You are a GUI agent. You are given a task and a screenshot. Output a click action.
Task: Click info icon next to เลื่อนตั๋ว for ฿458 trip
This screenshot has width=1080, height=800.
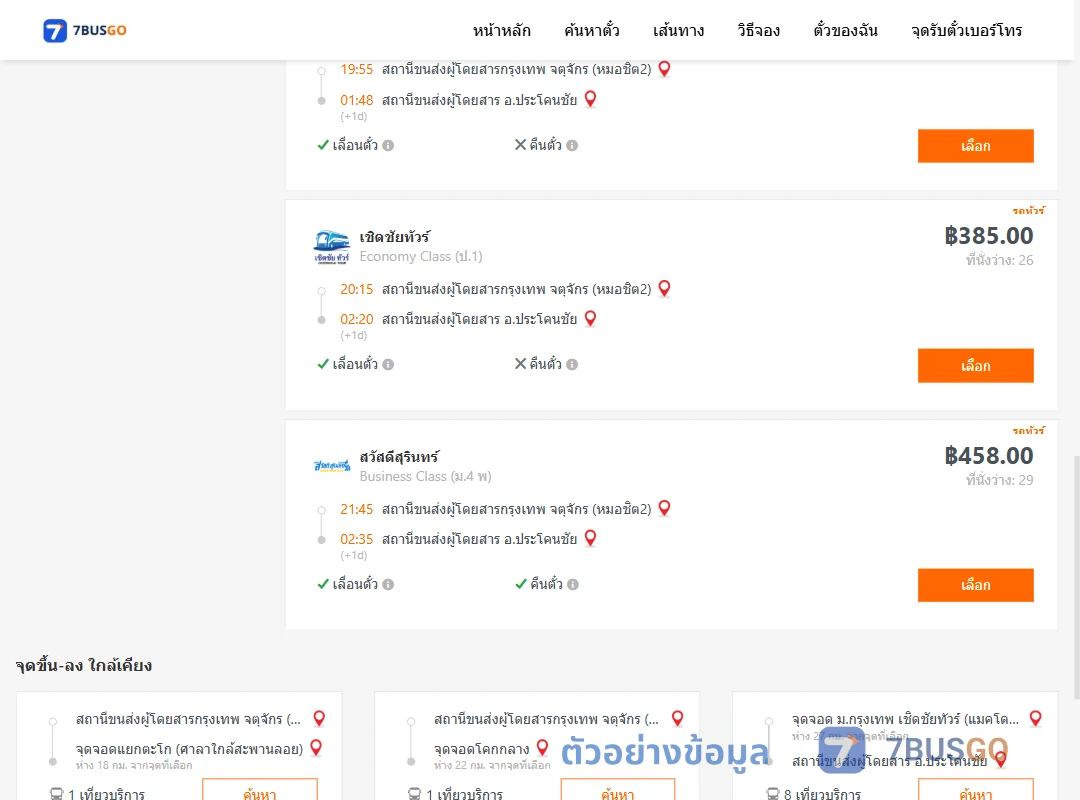pyautogui.click(x=388, y=584)
